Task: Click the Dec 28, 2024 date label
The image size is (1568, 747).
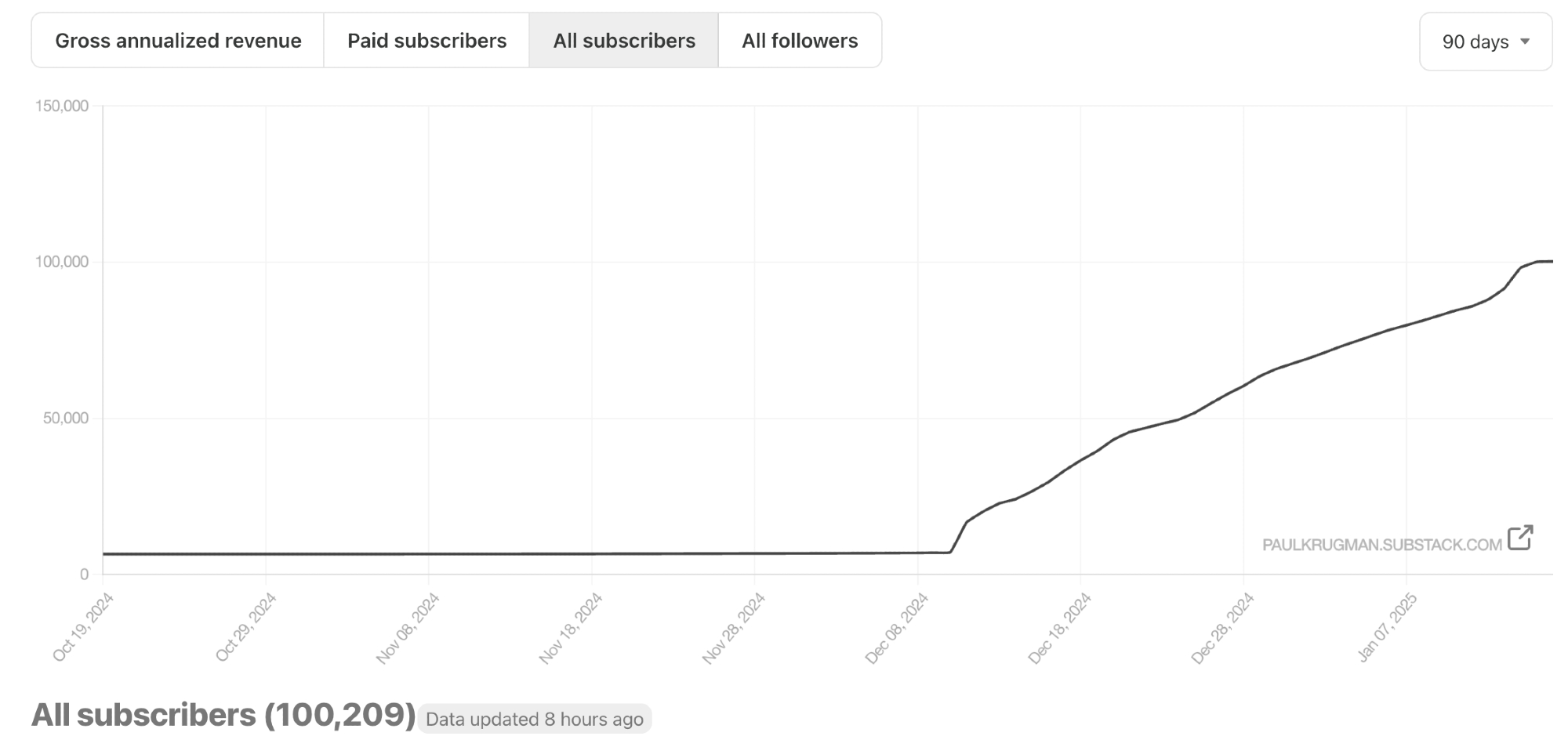Action: (1223, 629)
